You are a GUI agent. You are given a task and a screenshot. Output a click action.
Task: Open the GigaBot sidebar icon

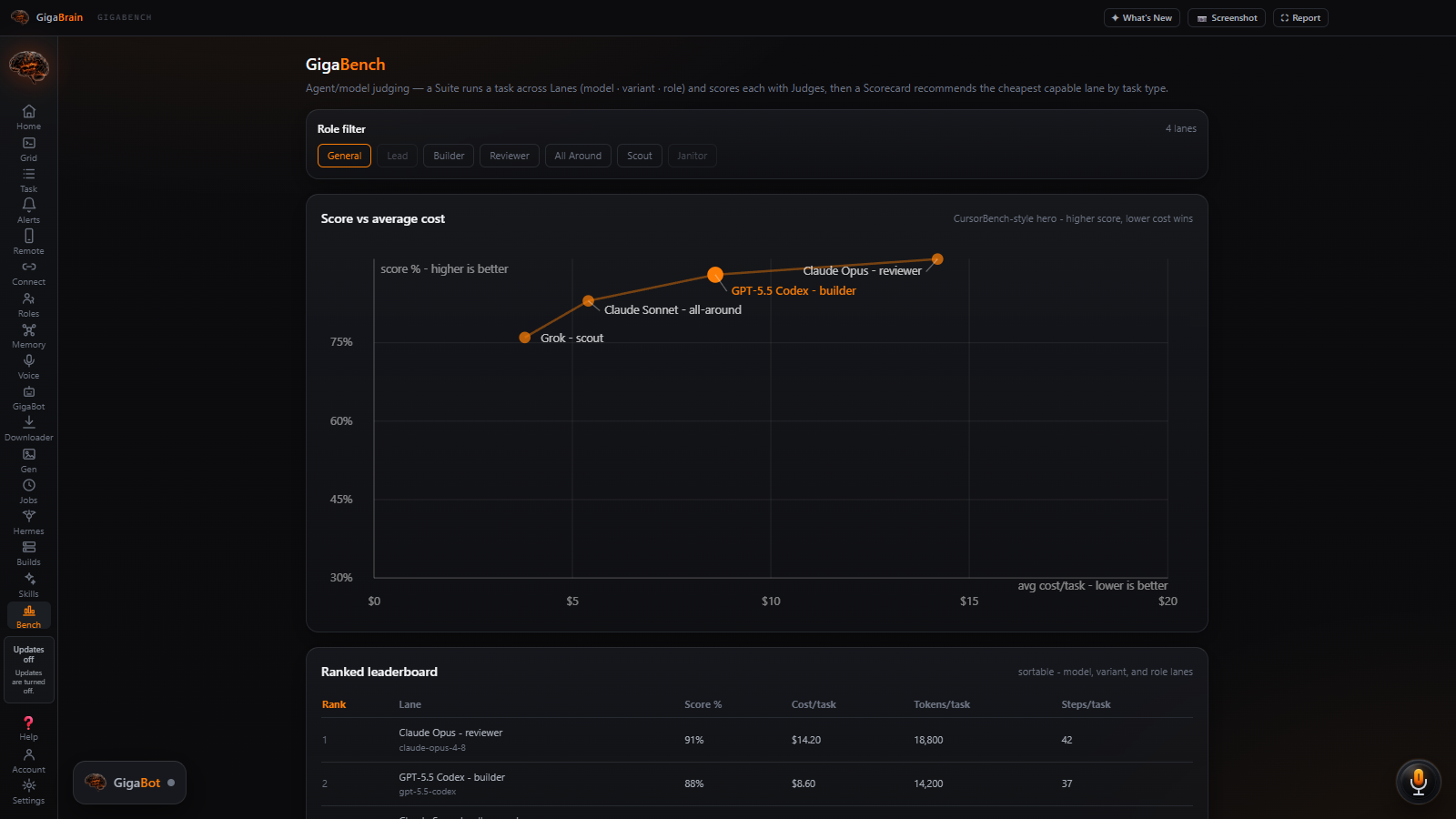[29, 398]
